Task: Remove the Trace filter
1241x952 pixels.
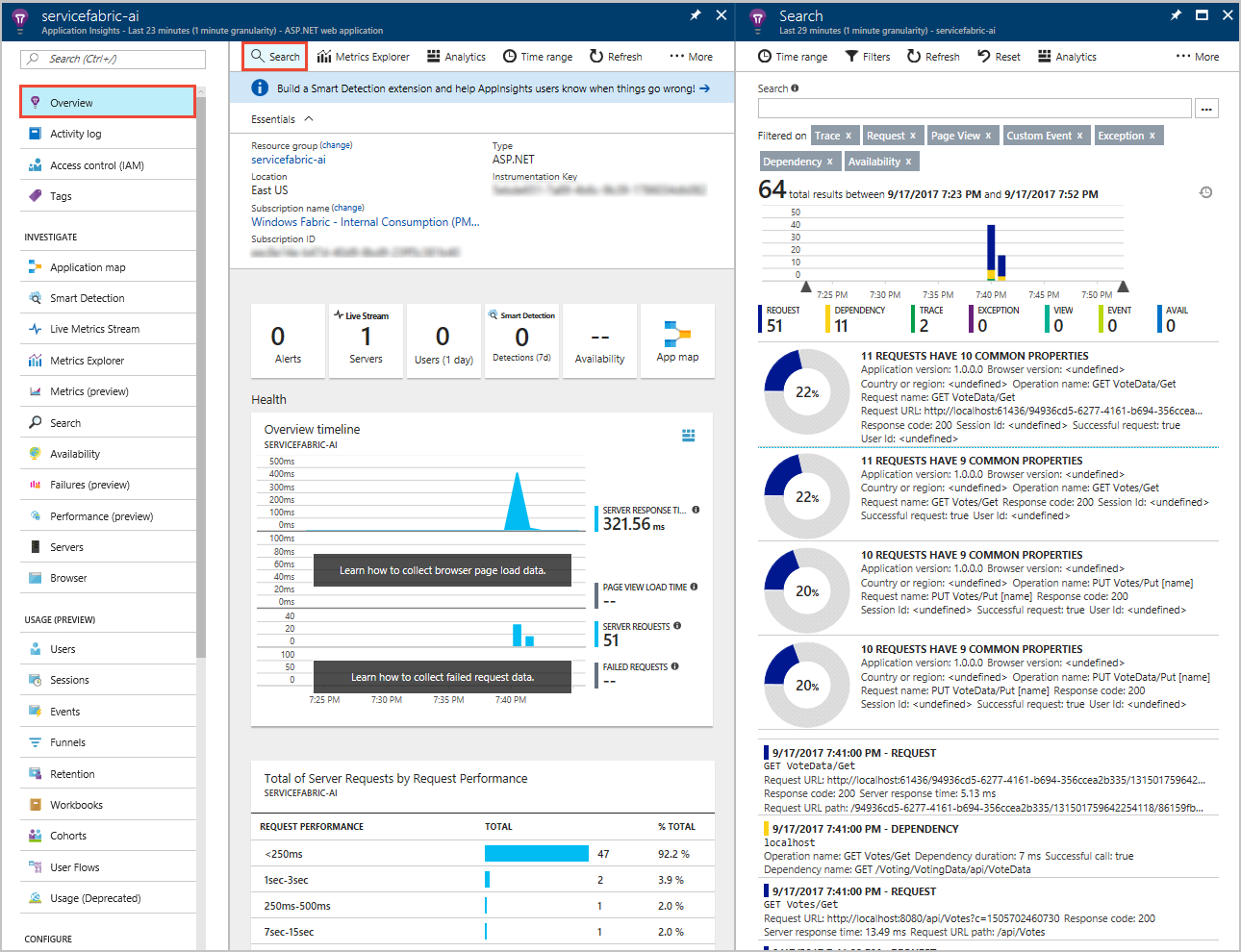Action: click(x=848, y=136)
